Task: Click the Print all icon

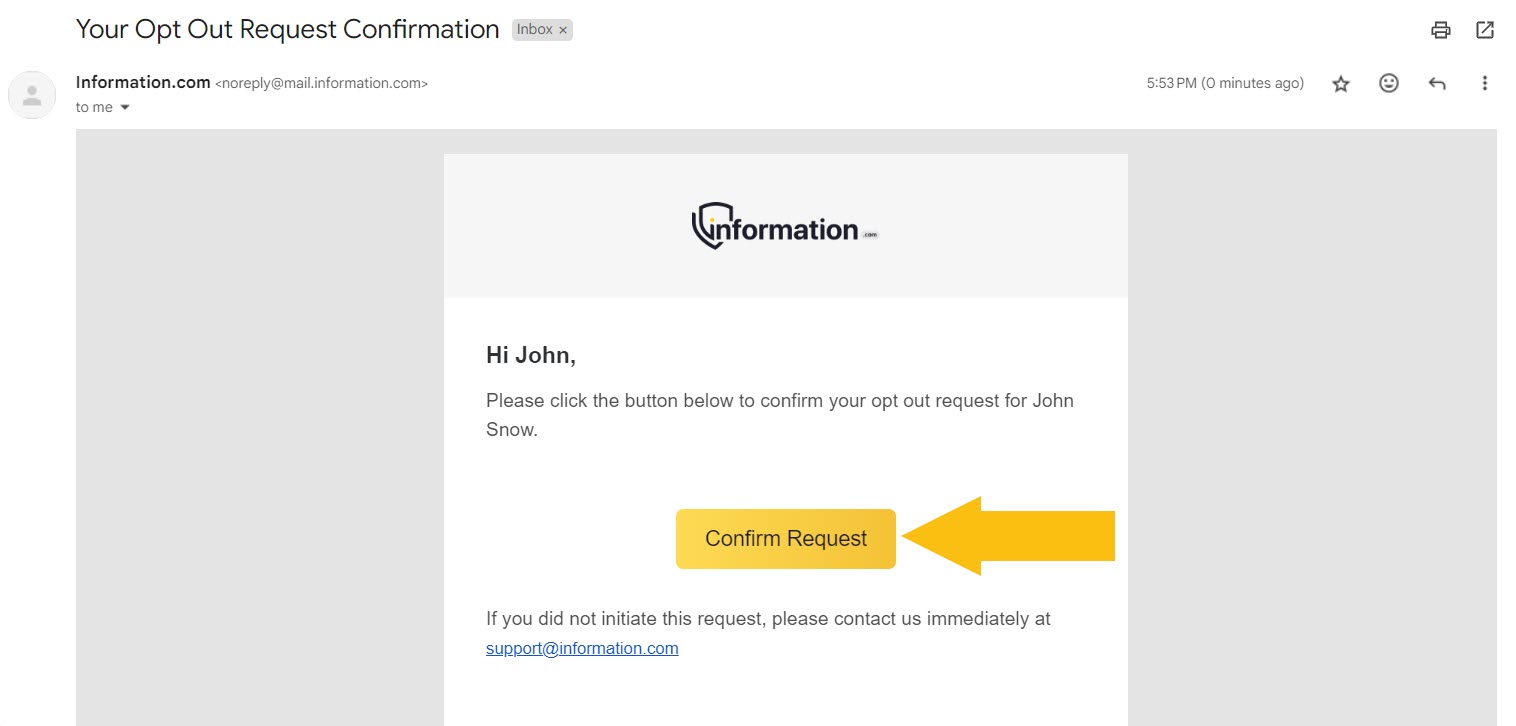Action: 1440,30
